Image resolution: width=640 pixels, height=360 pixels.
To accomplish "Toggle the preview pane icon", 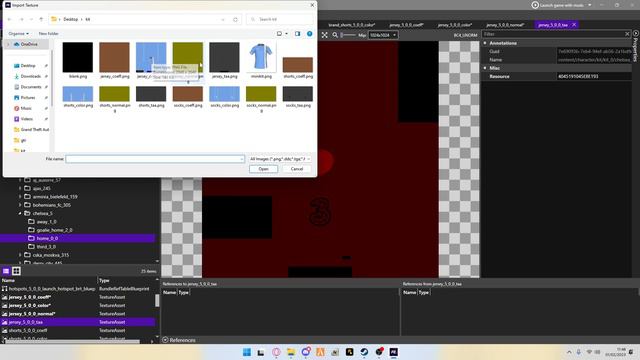I will (298, 33).
